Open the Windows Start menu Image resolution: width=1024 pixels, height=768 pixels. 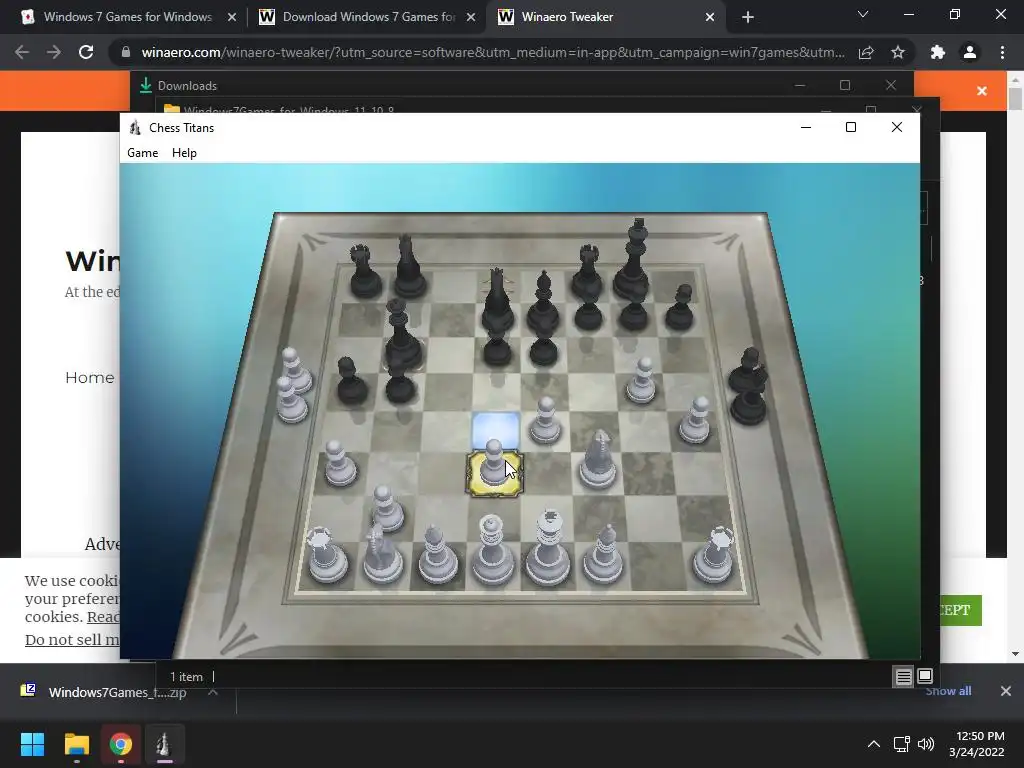tap(32, 744)
